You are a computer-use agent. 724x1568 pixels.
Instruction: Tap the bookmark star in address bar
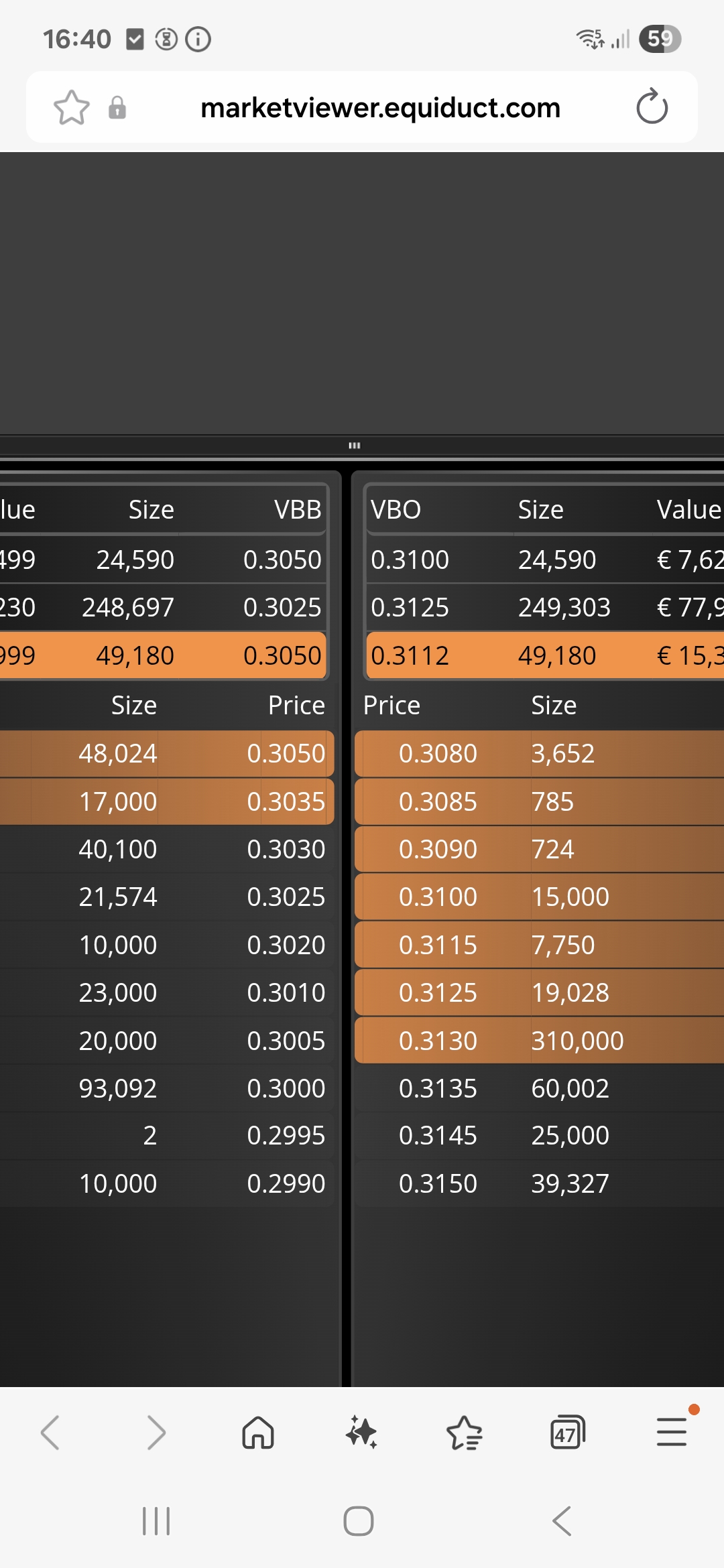[x=71, y=107]
